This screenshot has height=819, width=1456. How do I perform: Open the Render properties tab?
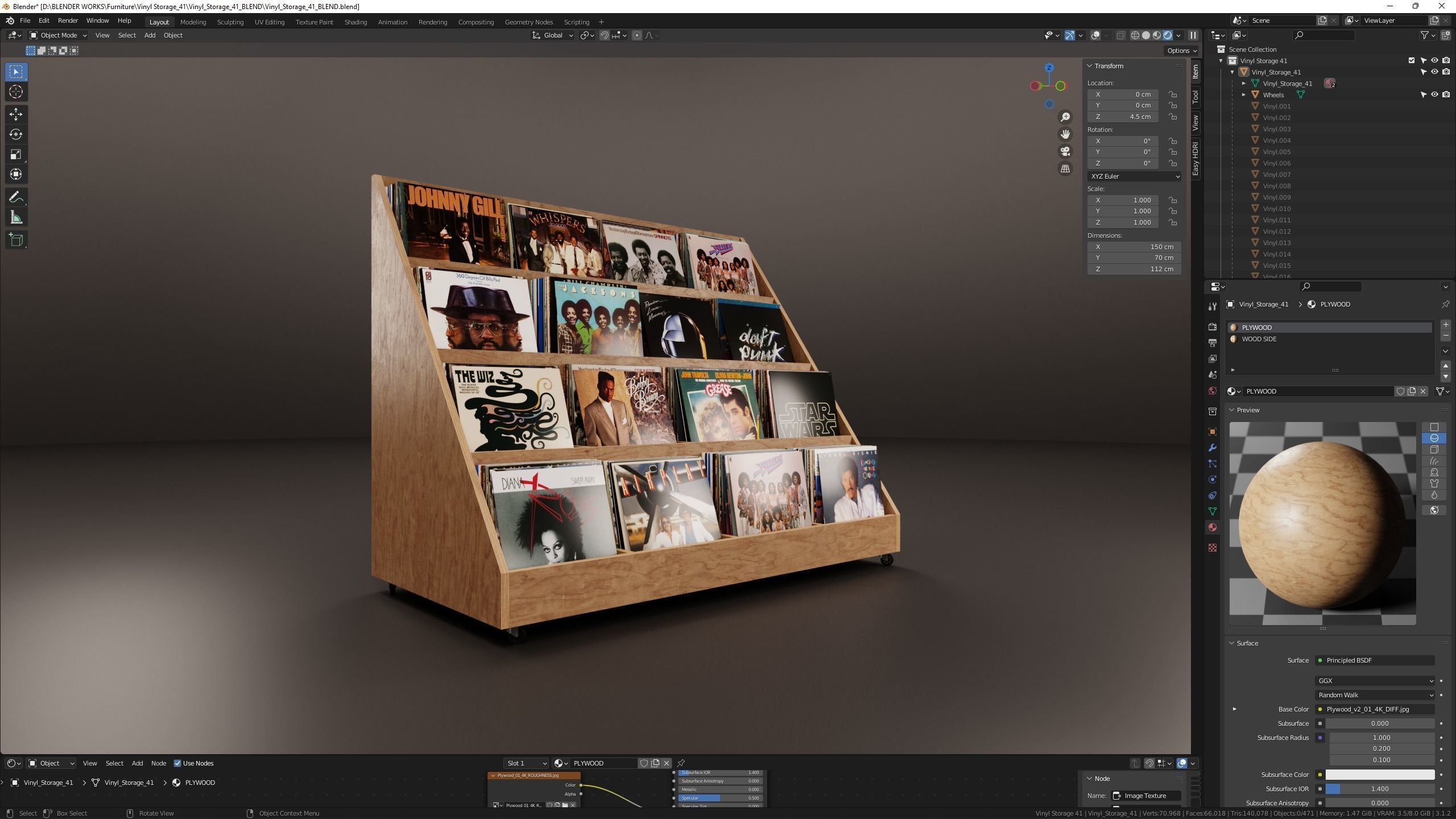(x=1213, y=327)
